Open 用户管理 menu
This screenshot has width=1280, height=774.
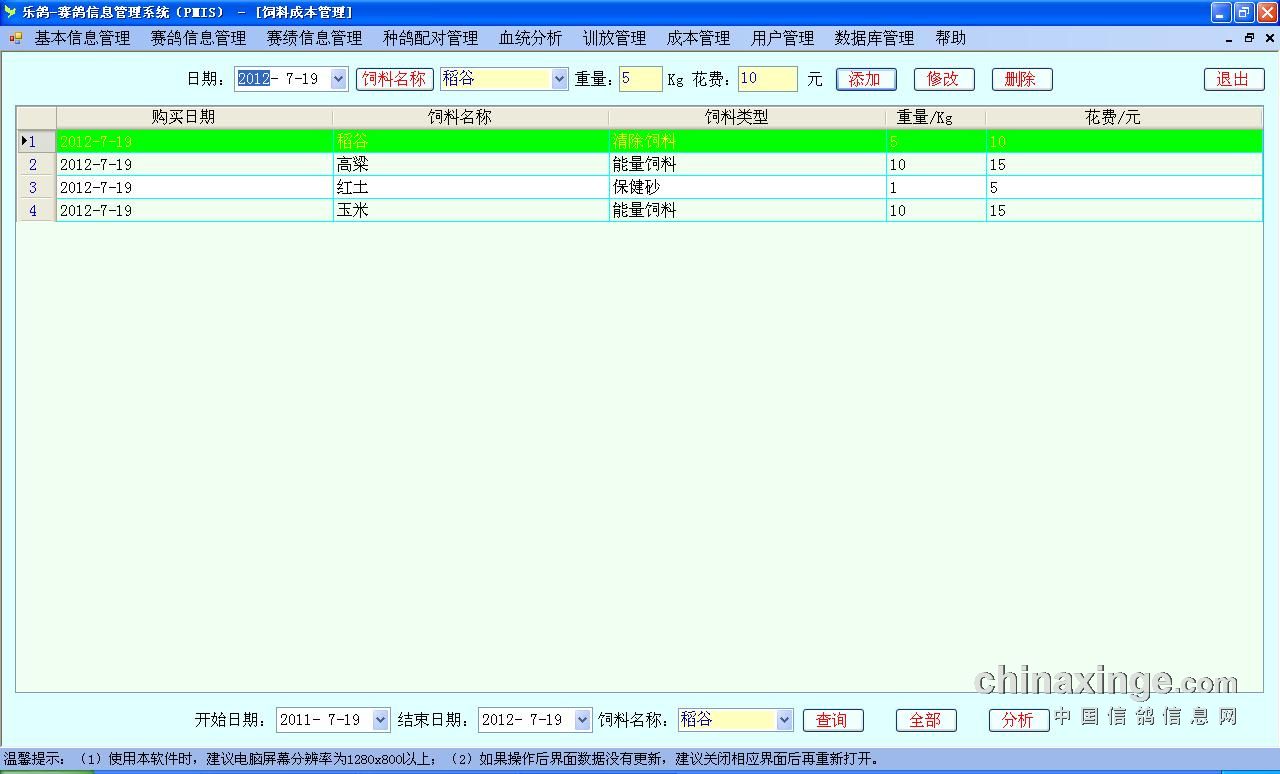pyautogui.click(x=782, y=38)
